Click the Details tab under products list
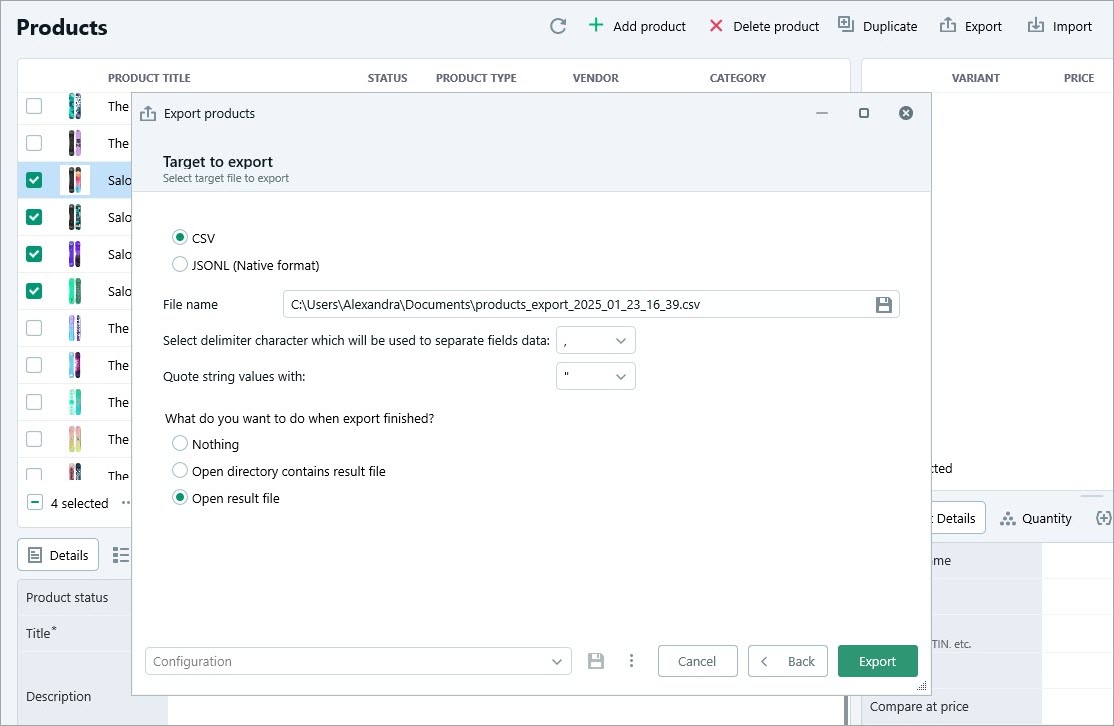 click(58, 556)
